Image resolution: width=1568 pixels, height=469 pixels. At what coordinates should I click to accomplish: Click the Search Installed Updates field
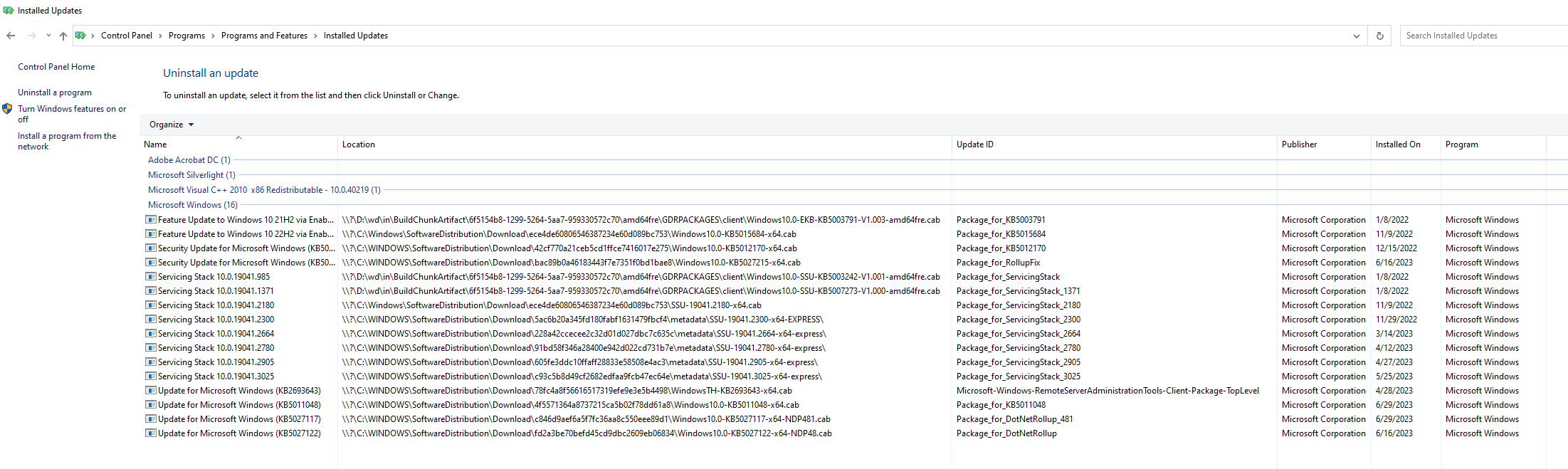[1483, 36]
